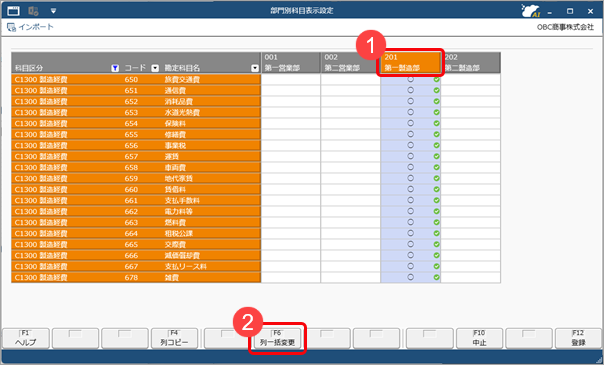Toggle the 201 circle for row 652 消耗品費
The width and height of the screenshot is (604, 365).
tap(411, 101)
